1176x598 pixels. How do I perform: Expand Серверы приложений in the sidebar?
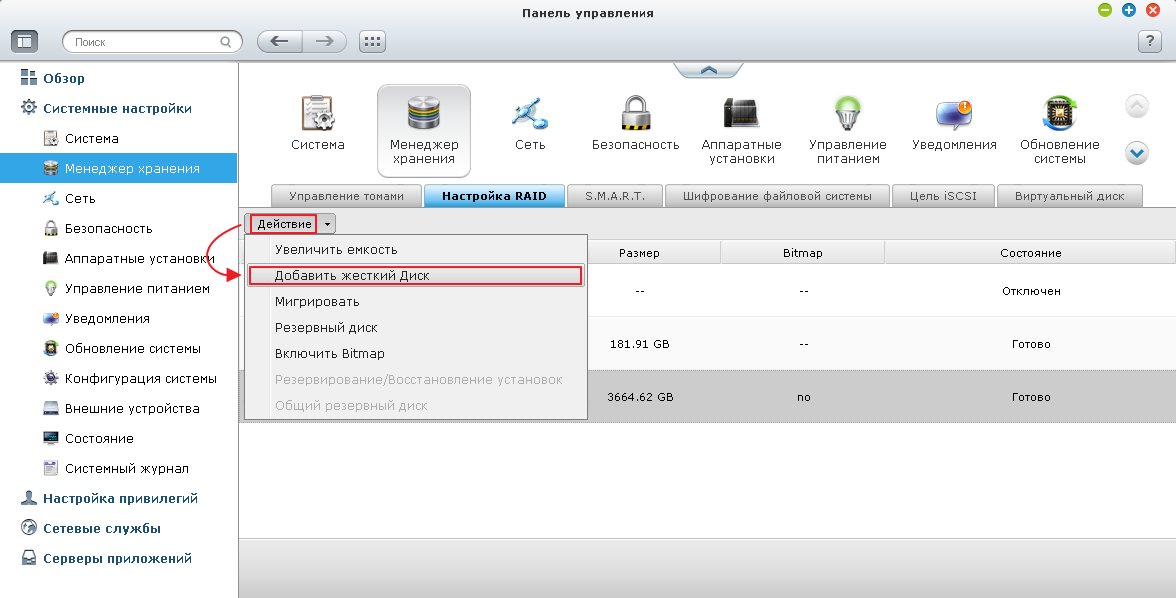coord(118,558)
